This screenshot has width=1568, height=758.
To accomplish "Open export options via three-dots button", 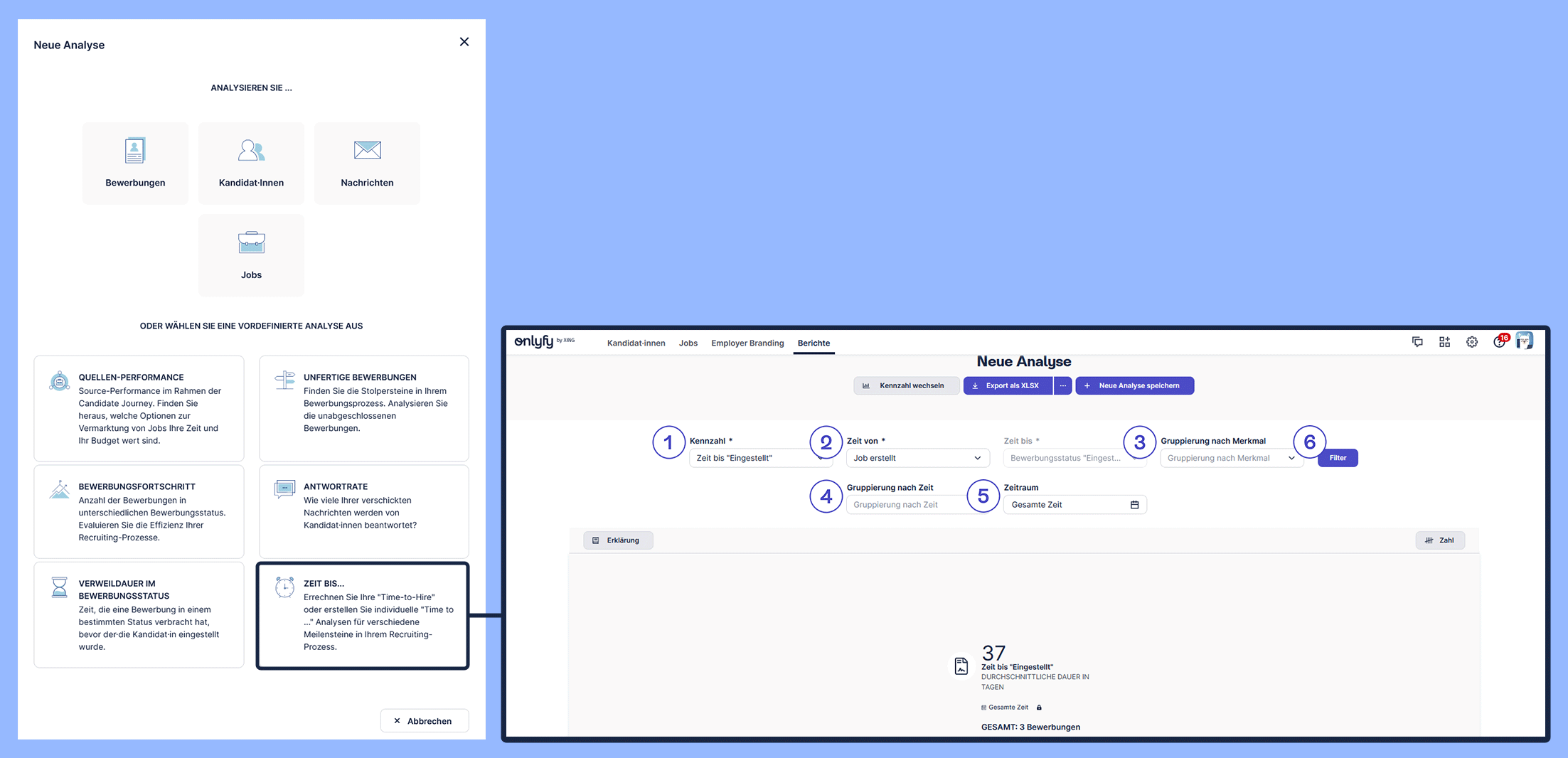I will (1062, 385).
